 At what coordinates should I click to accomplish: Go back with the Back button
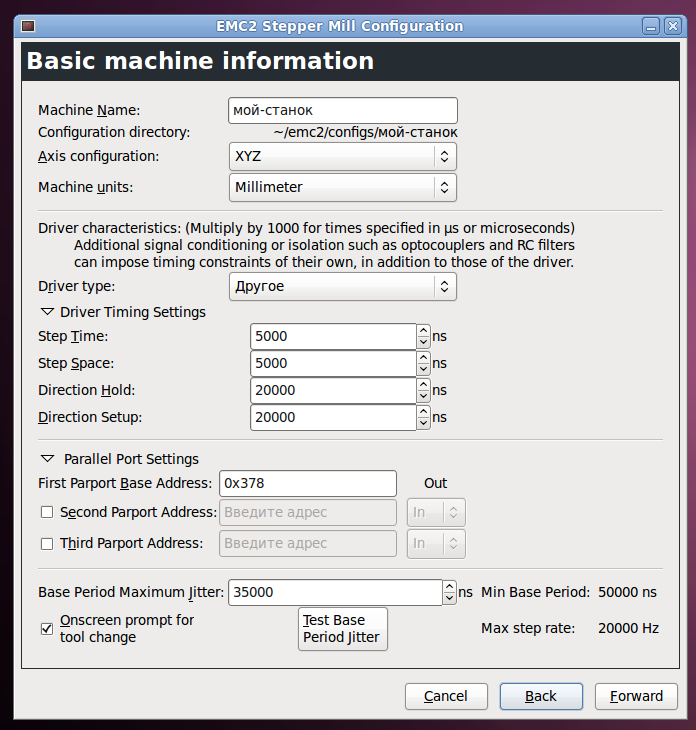coord(541,696)
